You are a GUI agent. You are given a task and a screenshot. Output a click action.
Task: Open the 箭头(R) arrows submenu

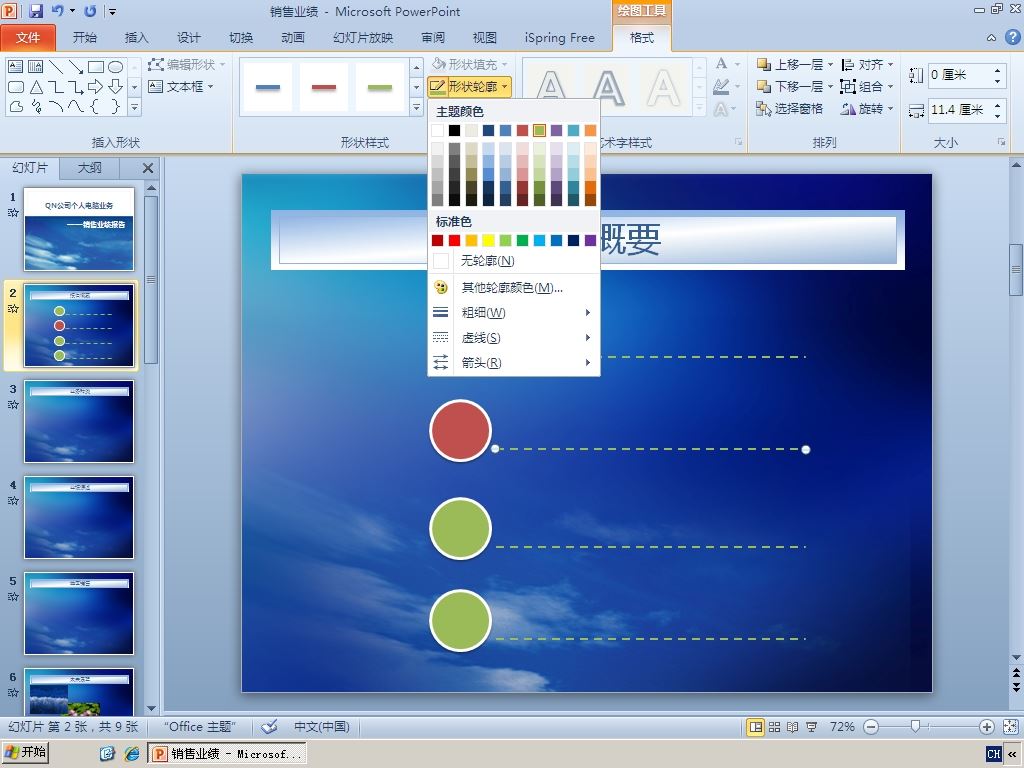click(x=514, y=362)
